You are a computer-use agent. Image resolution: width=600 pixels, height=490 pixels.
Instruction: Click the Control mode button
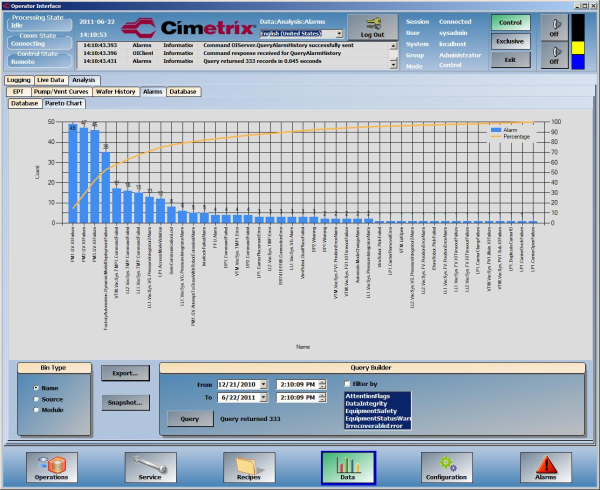coord(510,23)
